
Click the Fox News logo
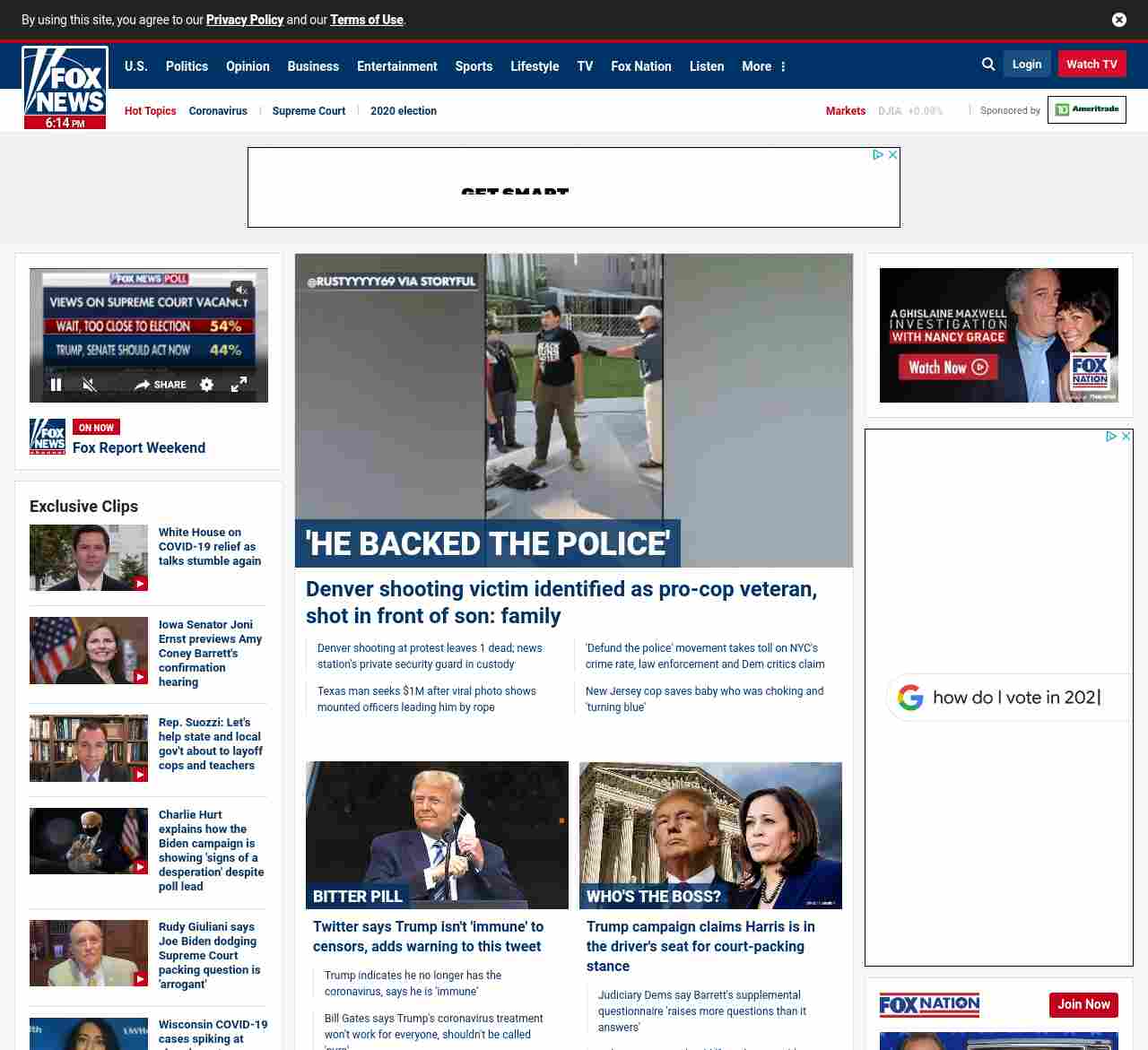pyautogui.click(x=65, y=82)
